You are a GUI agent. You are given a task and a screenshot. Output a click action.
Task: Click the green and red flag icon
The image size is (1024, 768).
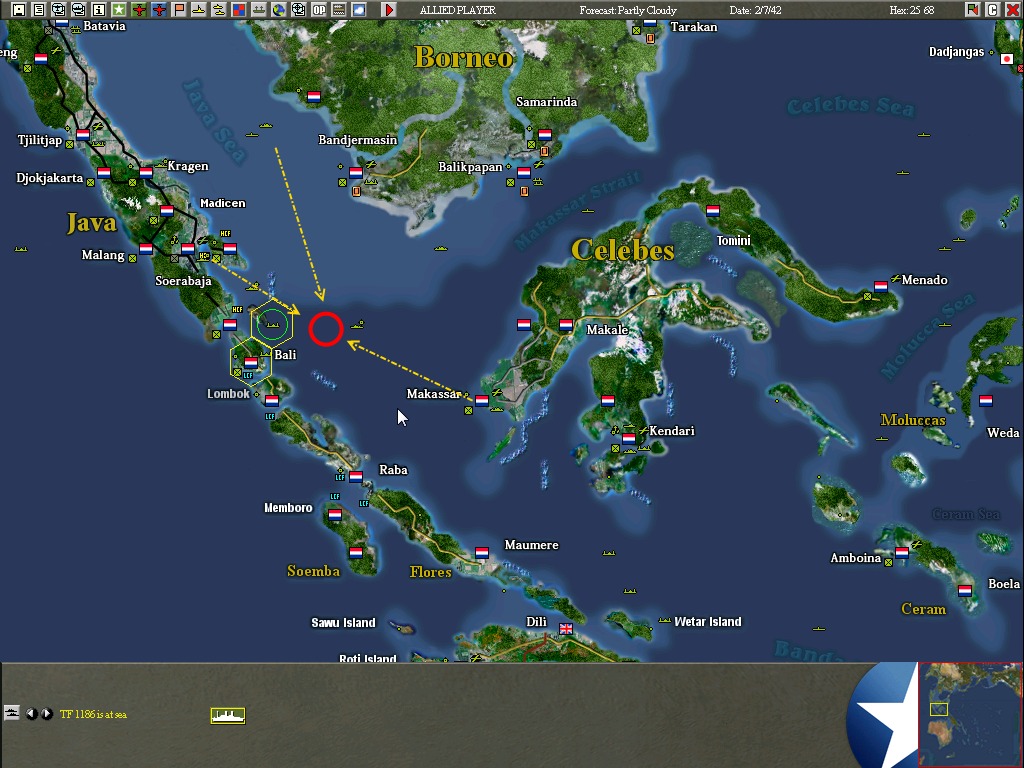pyautogui.click(x=973, y=10)
